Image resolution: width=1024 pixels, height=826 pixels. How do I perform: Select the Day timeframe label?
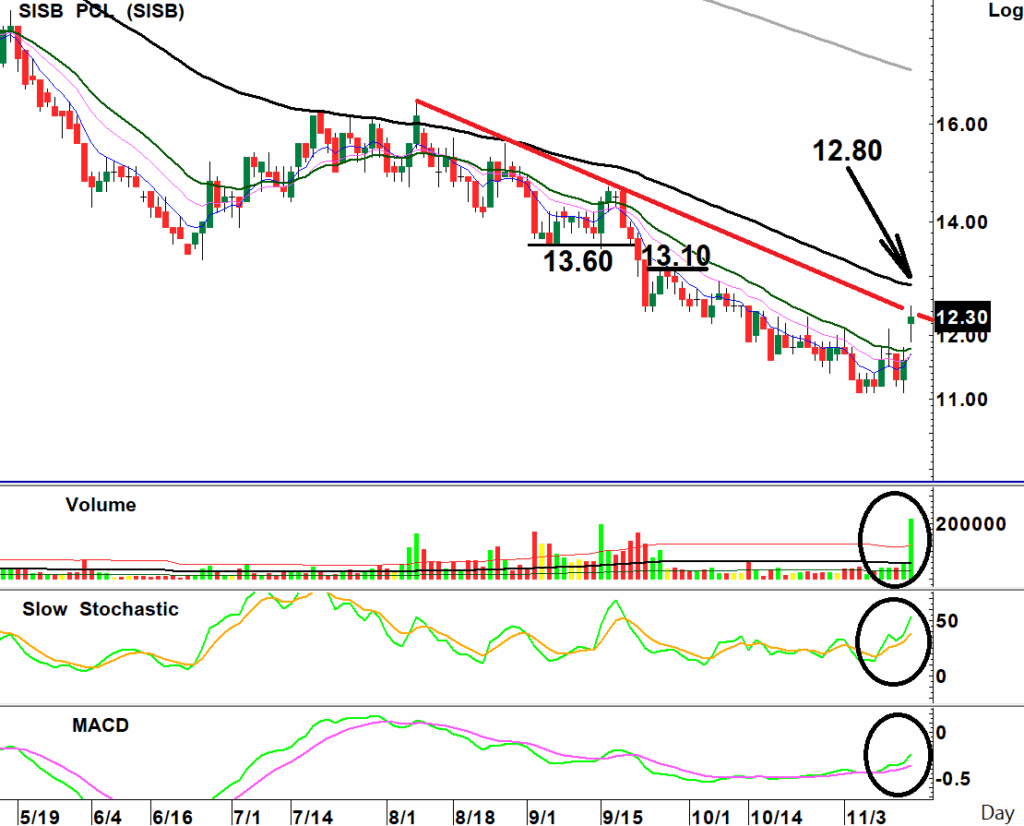click(1000, 815)
